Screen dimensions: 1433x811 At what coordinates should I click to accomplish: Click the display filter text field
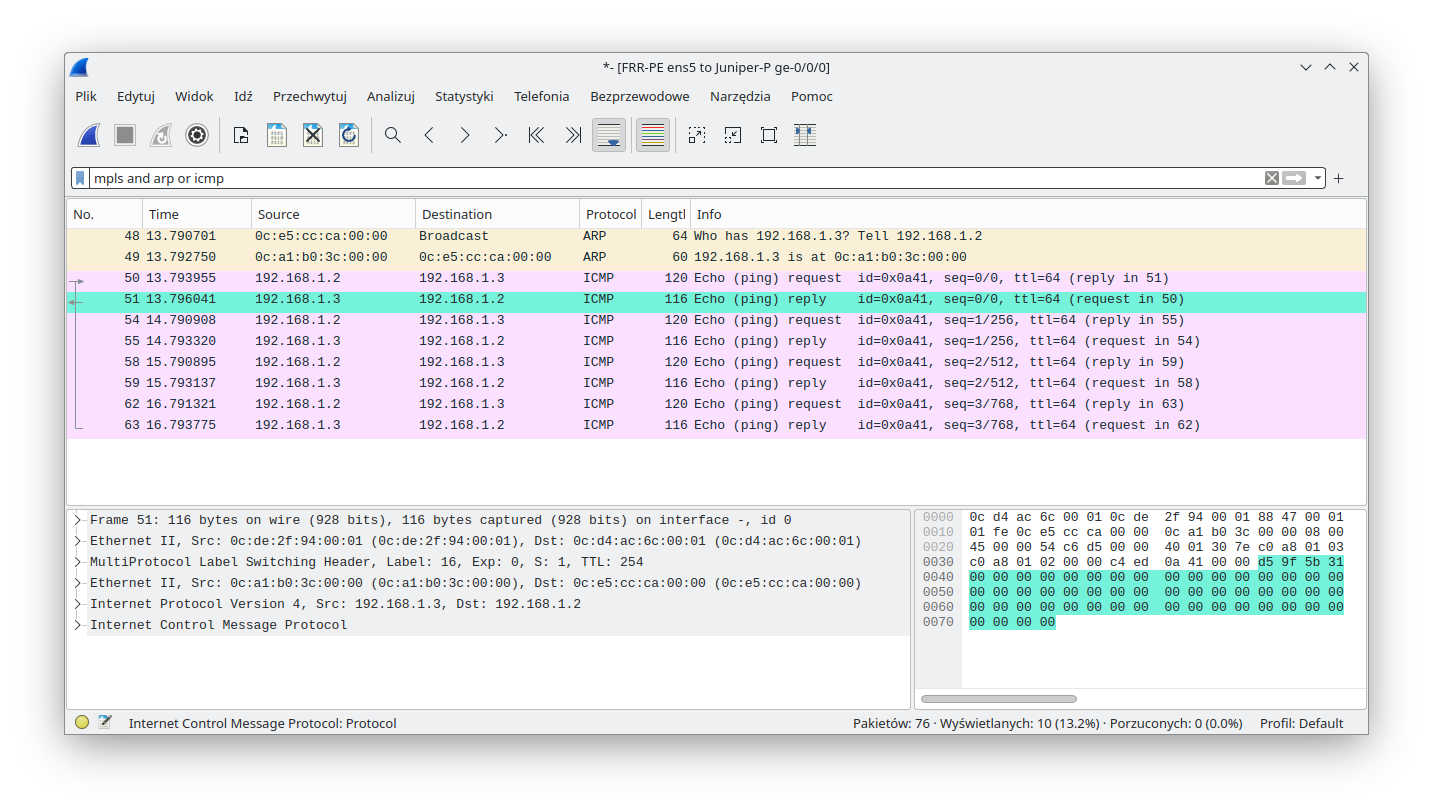click(x=675, y=178)
